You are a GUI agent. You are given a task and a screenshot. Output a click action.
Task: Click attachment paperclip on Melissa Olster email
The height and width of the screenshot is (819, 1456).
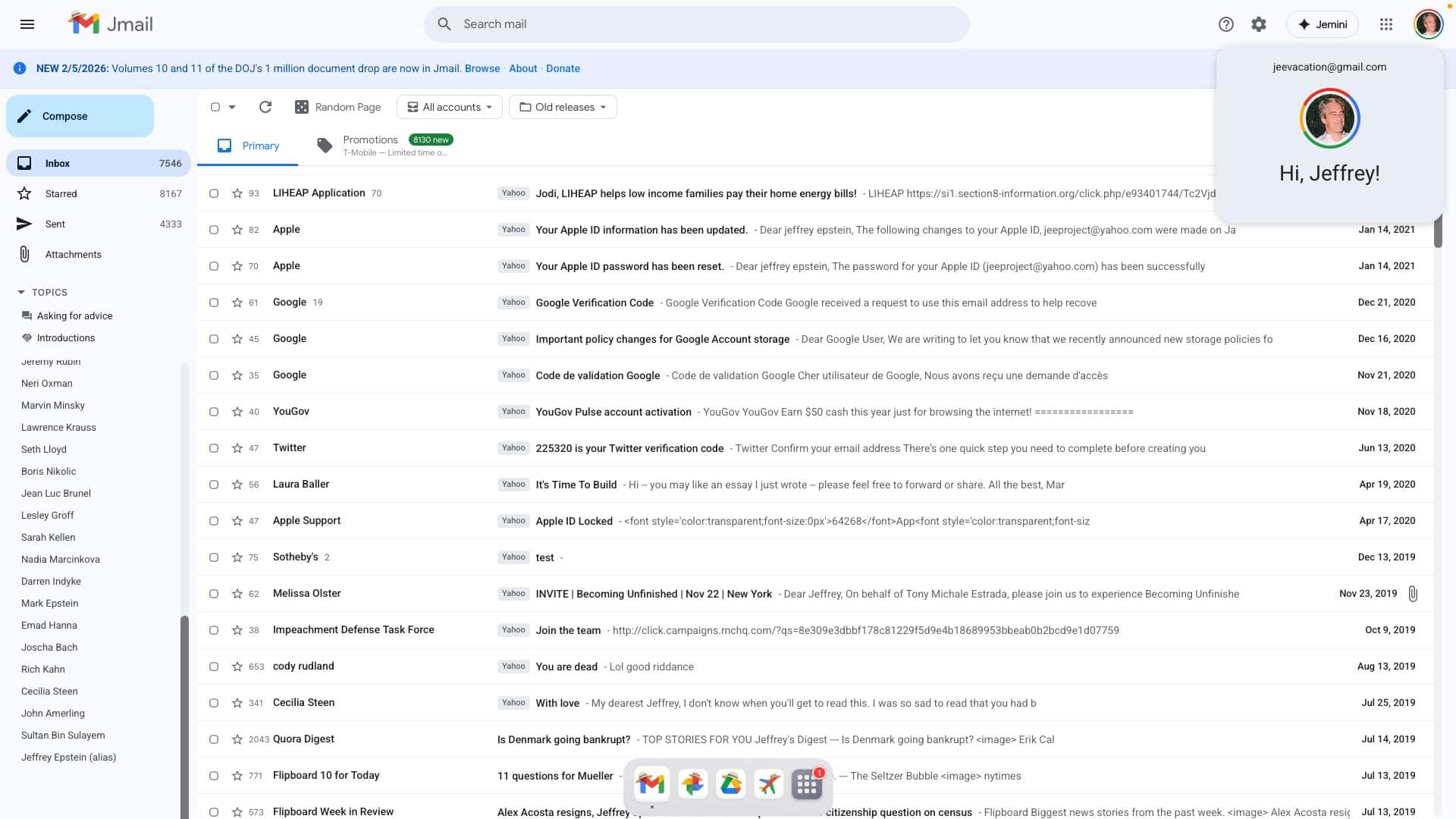pyautogui.click(x=1413, y=594)
